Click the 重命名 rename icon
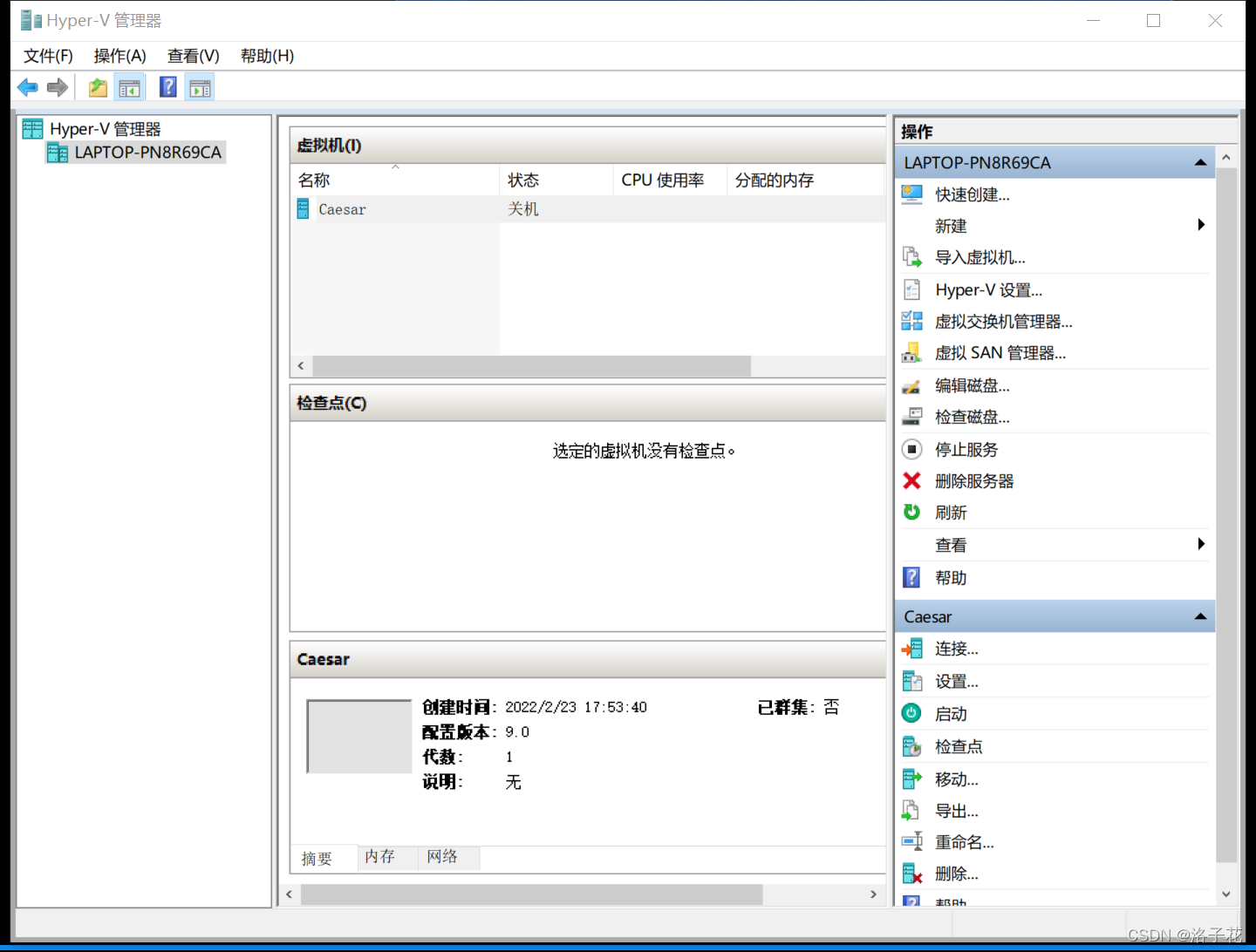This screenshot has height=952, width=1256. point(911,841)
